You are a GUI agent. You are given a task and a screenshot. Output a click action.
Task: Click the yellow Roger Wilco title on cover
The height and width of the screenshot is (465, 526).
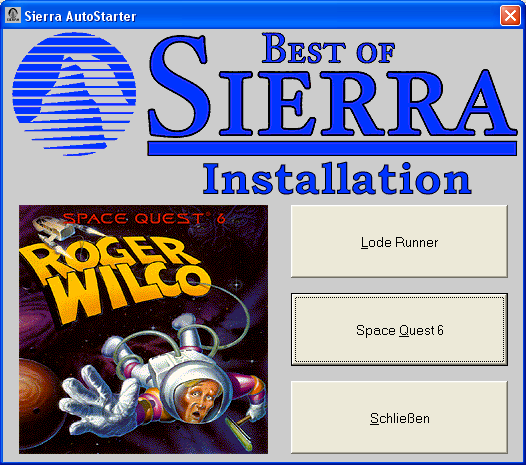pos(114,278)
